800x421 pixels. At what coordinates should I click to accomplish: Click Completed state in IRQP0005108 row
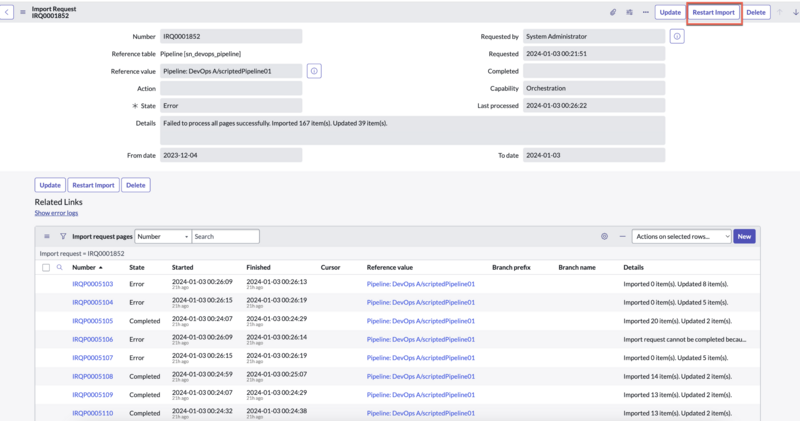click(144, 376)
